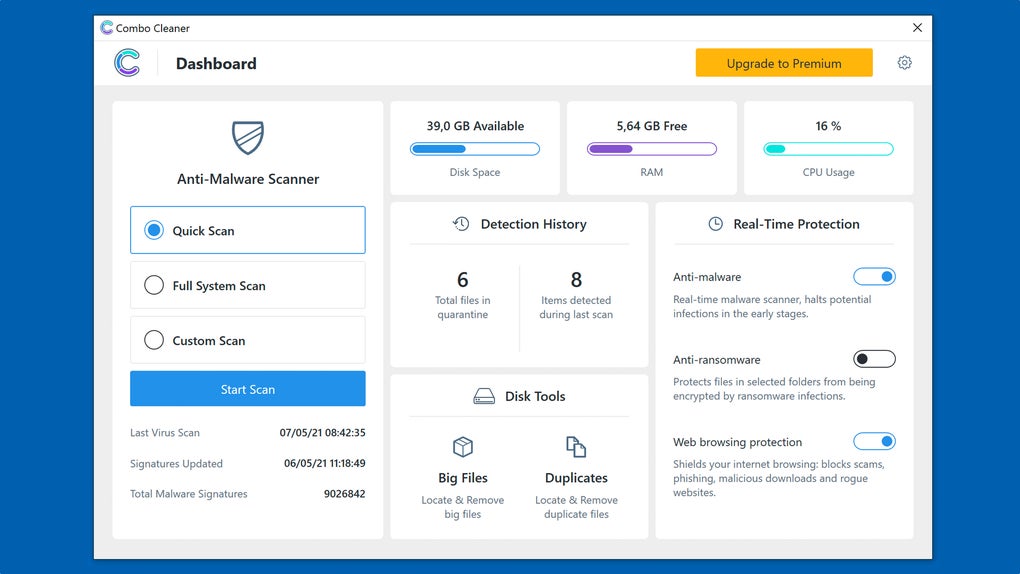
Task: Click the Disk Space progress bar
Action: coord(475,149)
